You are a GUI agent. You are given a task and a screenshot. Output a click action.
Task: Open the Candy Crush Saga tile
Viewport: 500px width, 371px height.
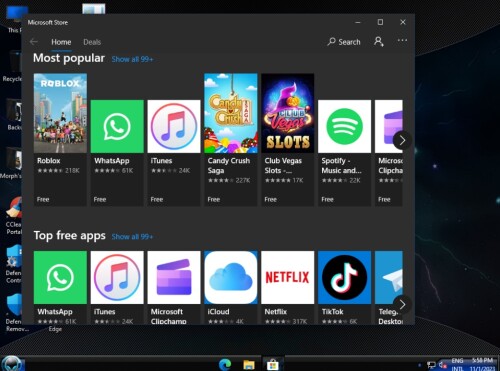pos(231,139)
